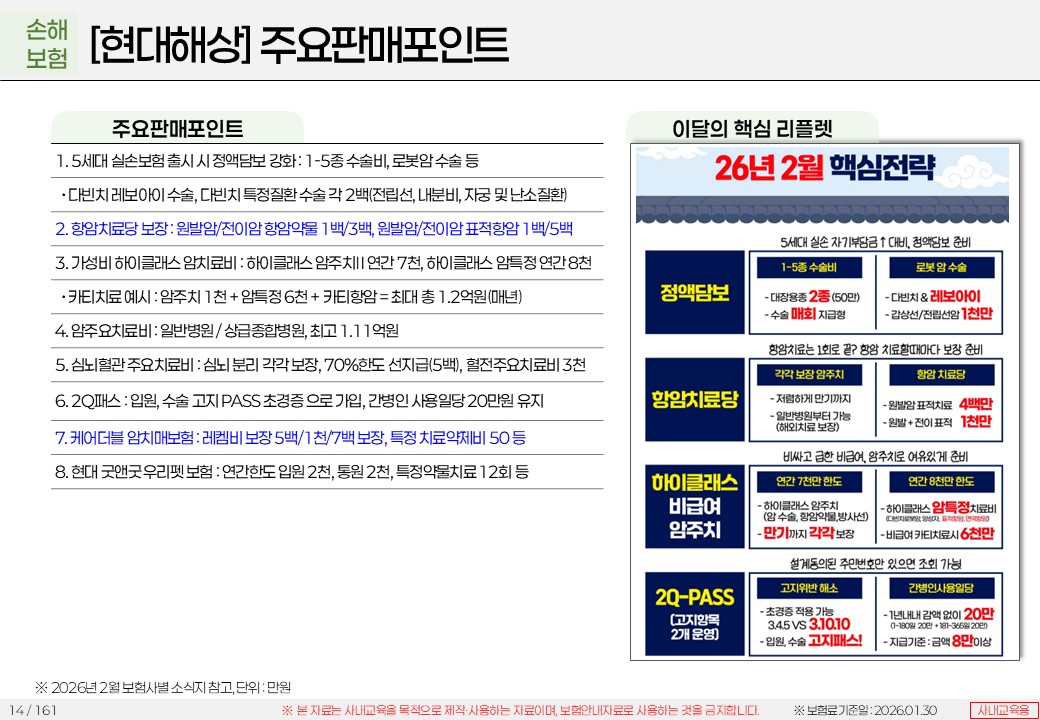The image size is (1040, 720).
Task: Click the green 손해보험 category badge
Action: [x=46, y=44]
